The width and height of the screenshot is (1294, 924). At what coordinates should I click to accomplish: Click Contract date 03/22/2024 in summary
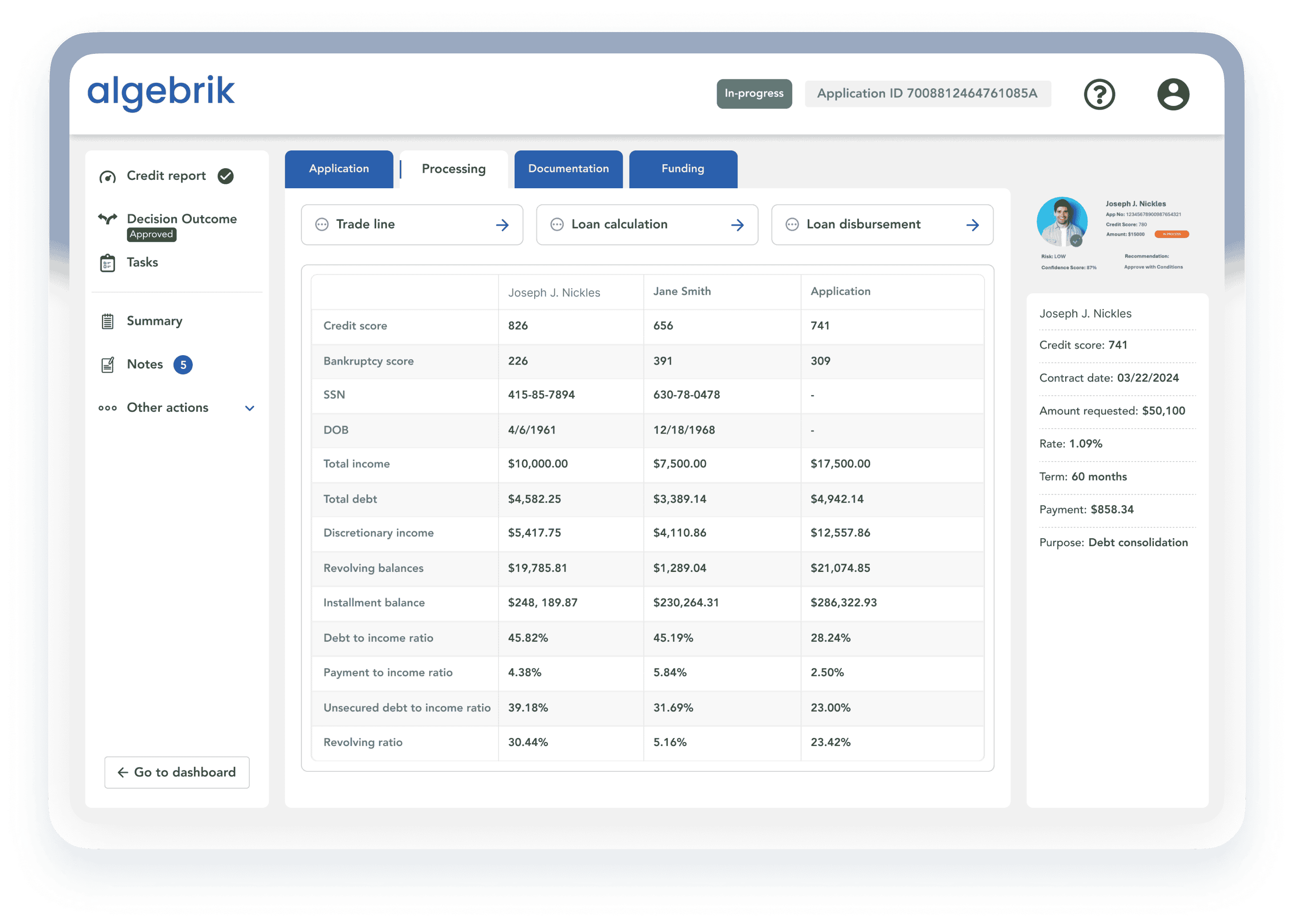[1108, 378]
